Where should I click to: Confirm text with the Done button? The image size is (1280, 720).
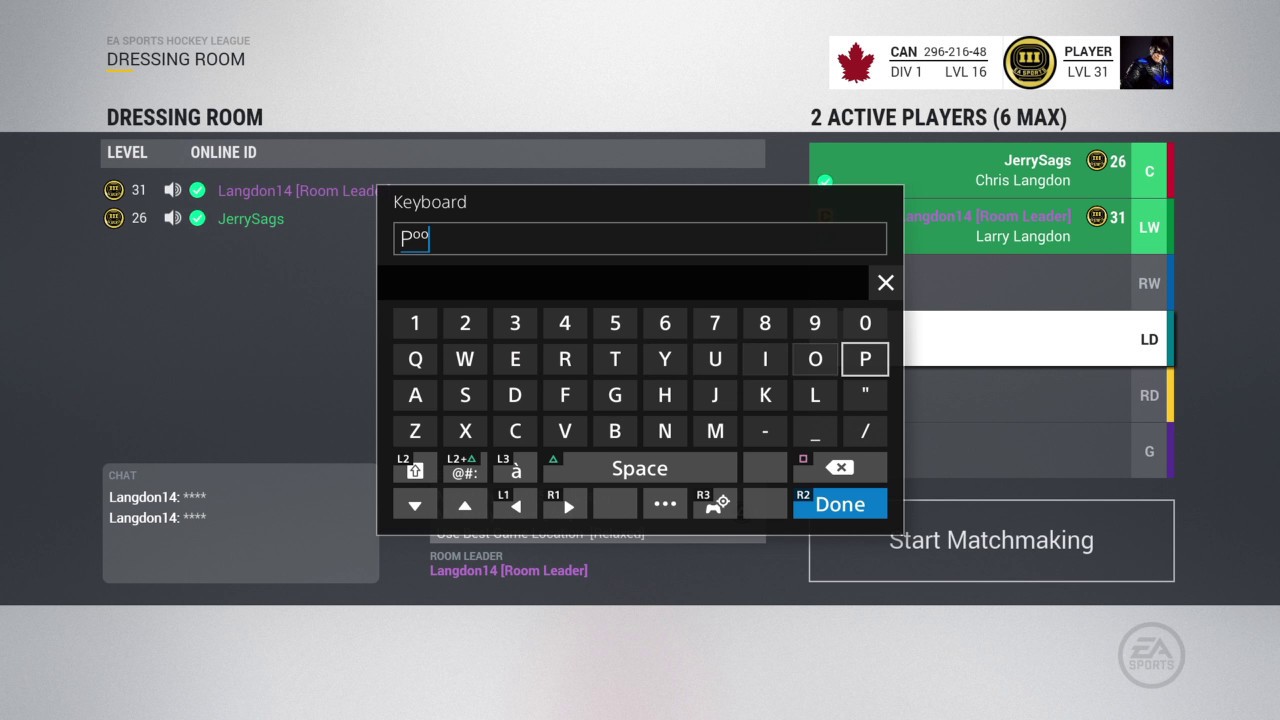click(840, 504)
